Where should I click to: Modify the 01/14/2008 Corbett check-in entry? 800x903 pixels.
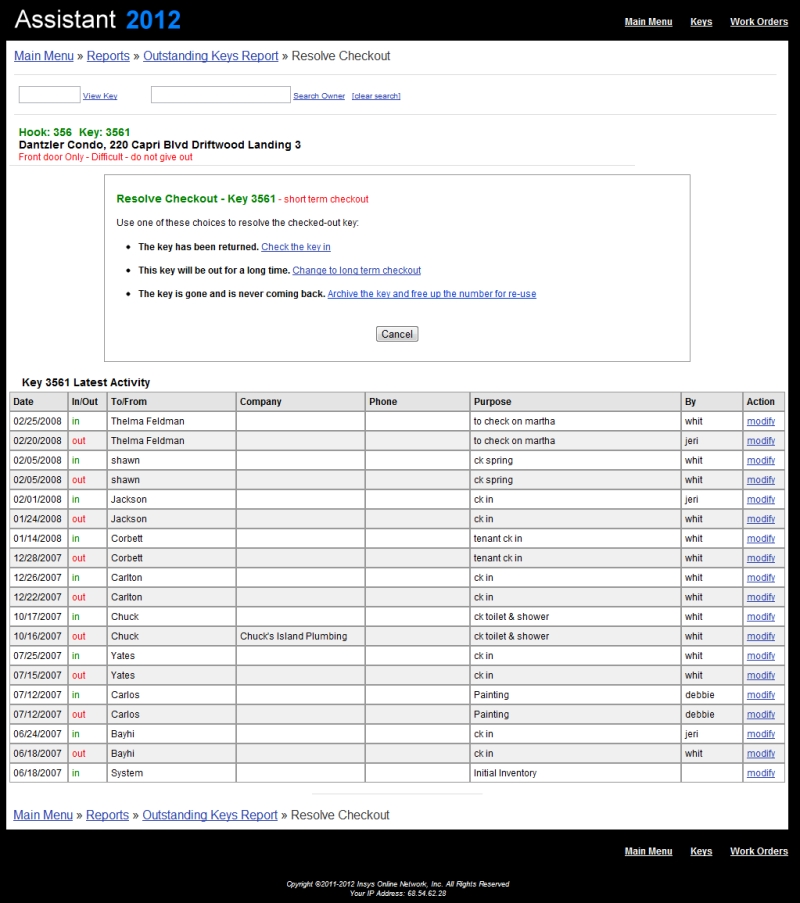pos(760,539)
